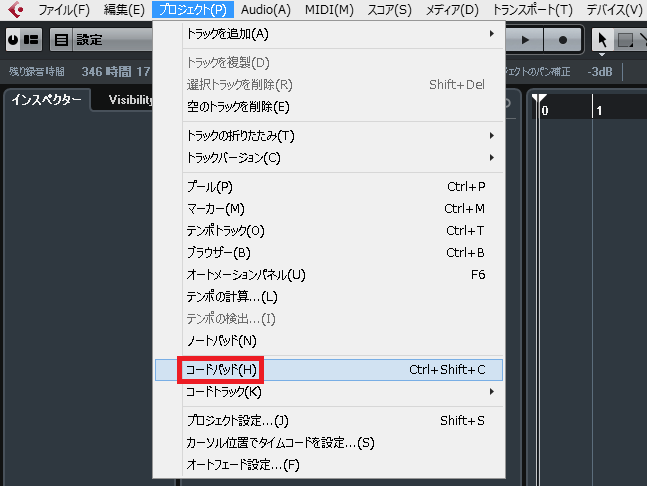This screenshot has height=486, width=647.
Task: Open the トランスポート(T) menu
Action: point(533,9)
